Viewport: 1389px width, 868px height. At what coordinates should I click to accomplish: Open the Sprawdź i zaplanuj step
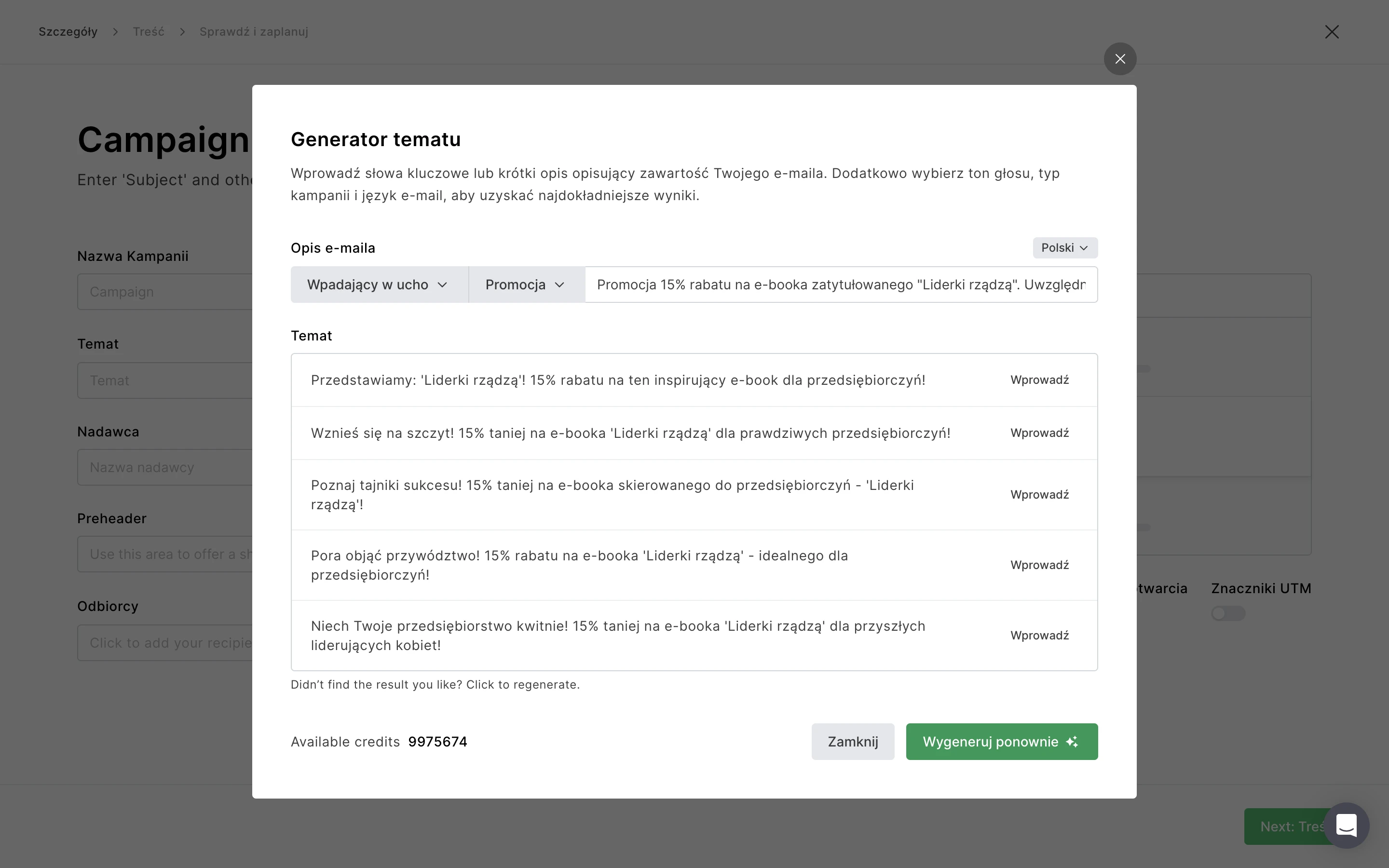coord(254,31)
